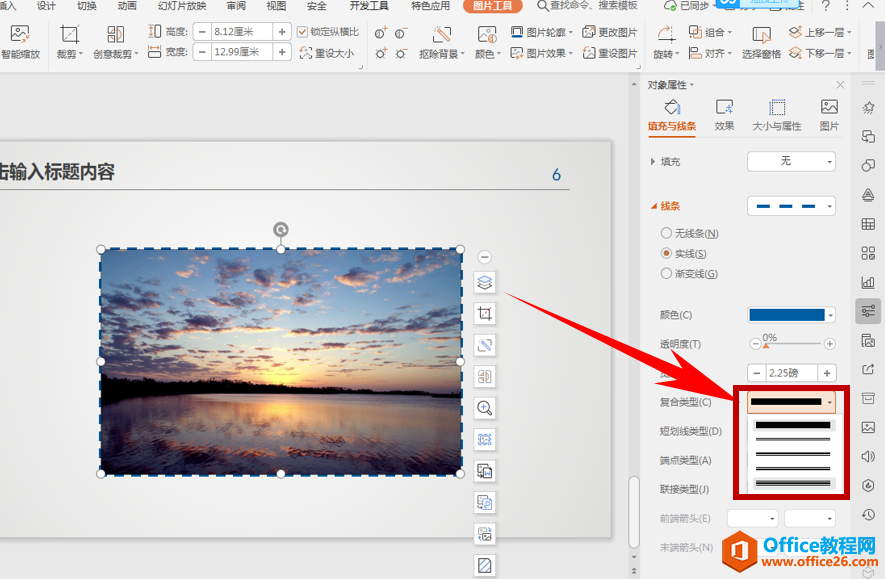This screenshot has height=579, width=885.
Task: Select the 无线条 radio button
Action: 666,233
